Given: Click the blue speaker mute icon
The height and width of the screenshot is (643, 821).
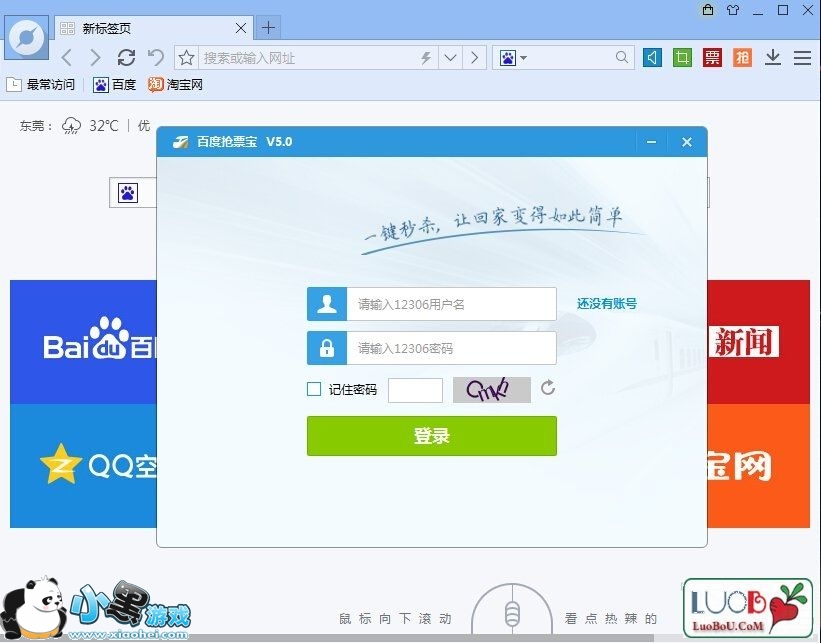Looking at the screenshot, I should pos(652,57).
